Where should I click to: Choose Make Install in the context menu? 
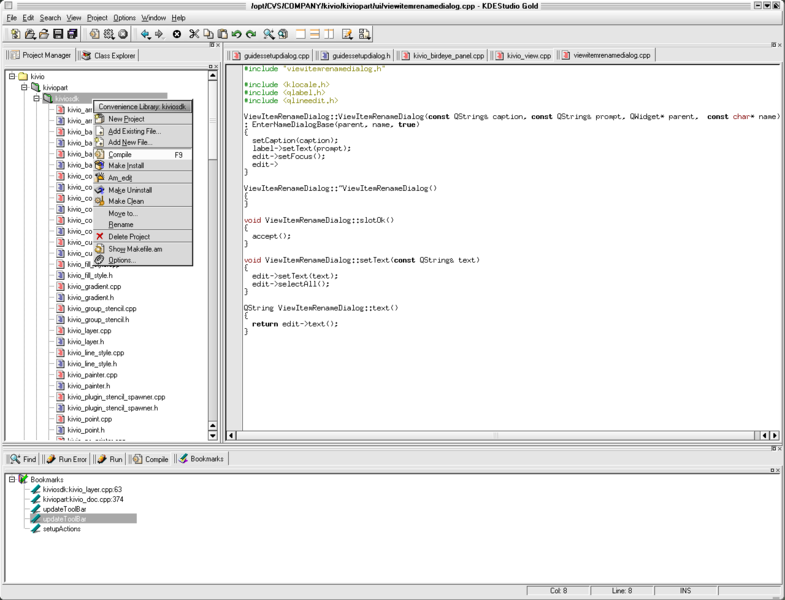point(143,165)
